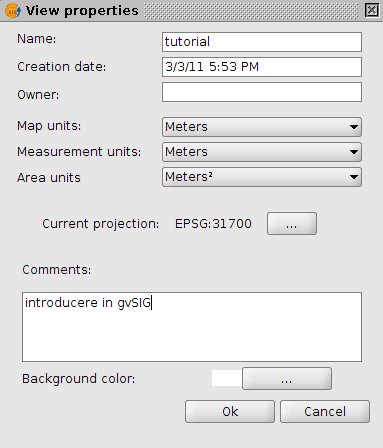Click the Creation date text field
This screenshot has height=448, width=383.
click(x=262, y=67)
